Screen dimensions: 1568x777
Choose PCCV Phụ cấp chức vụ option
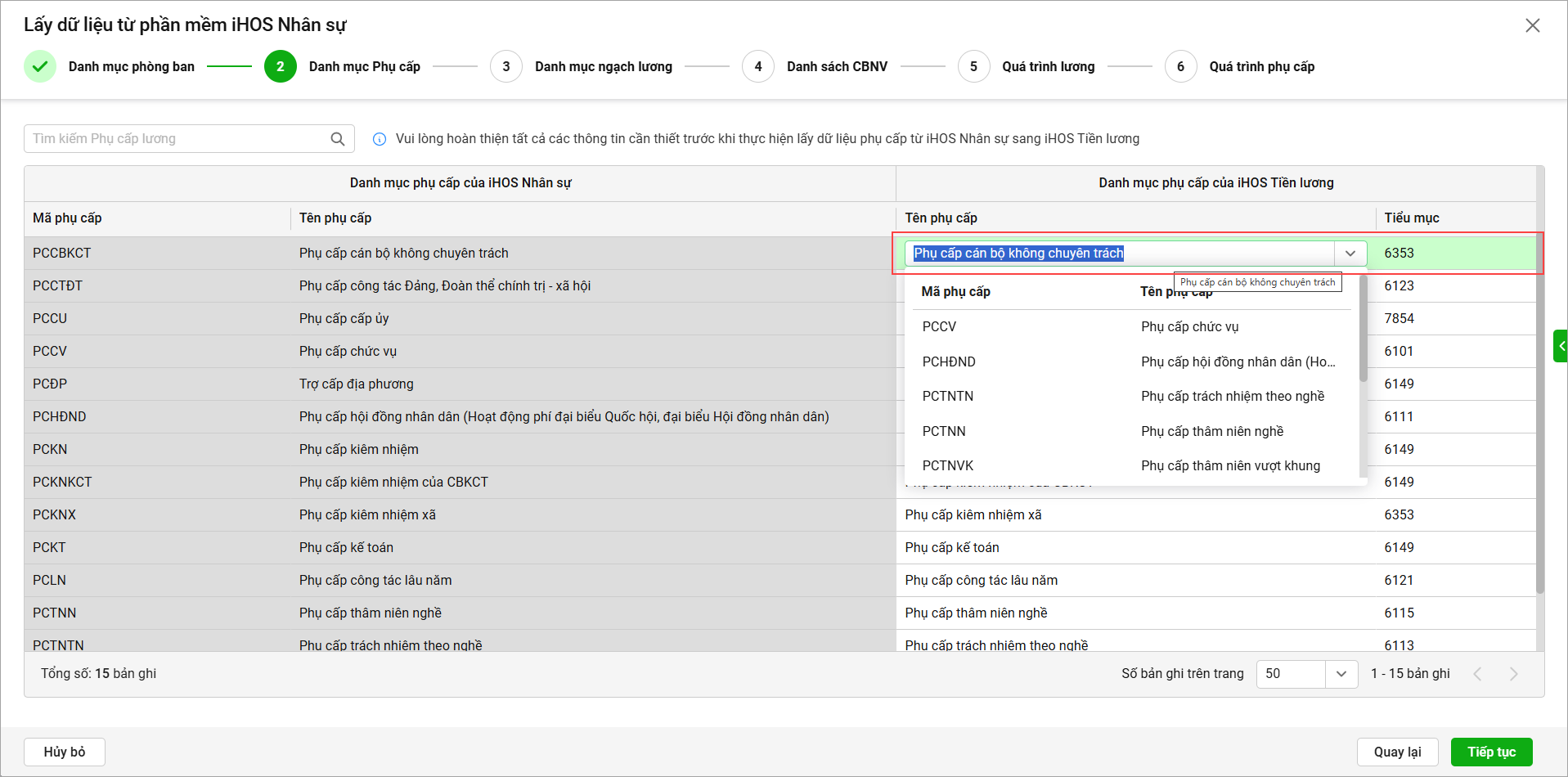coord(1132,326)
